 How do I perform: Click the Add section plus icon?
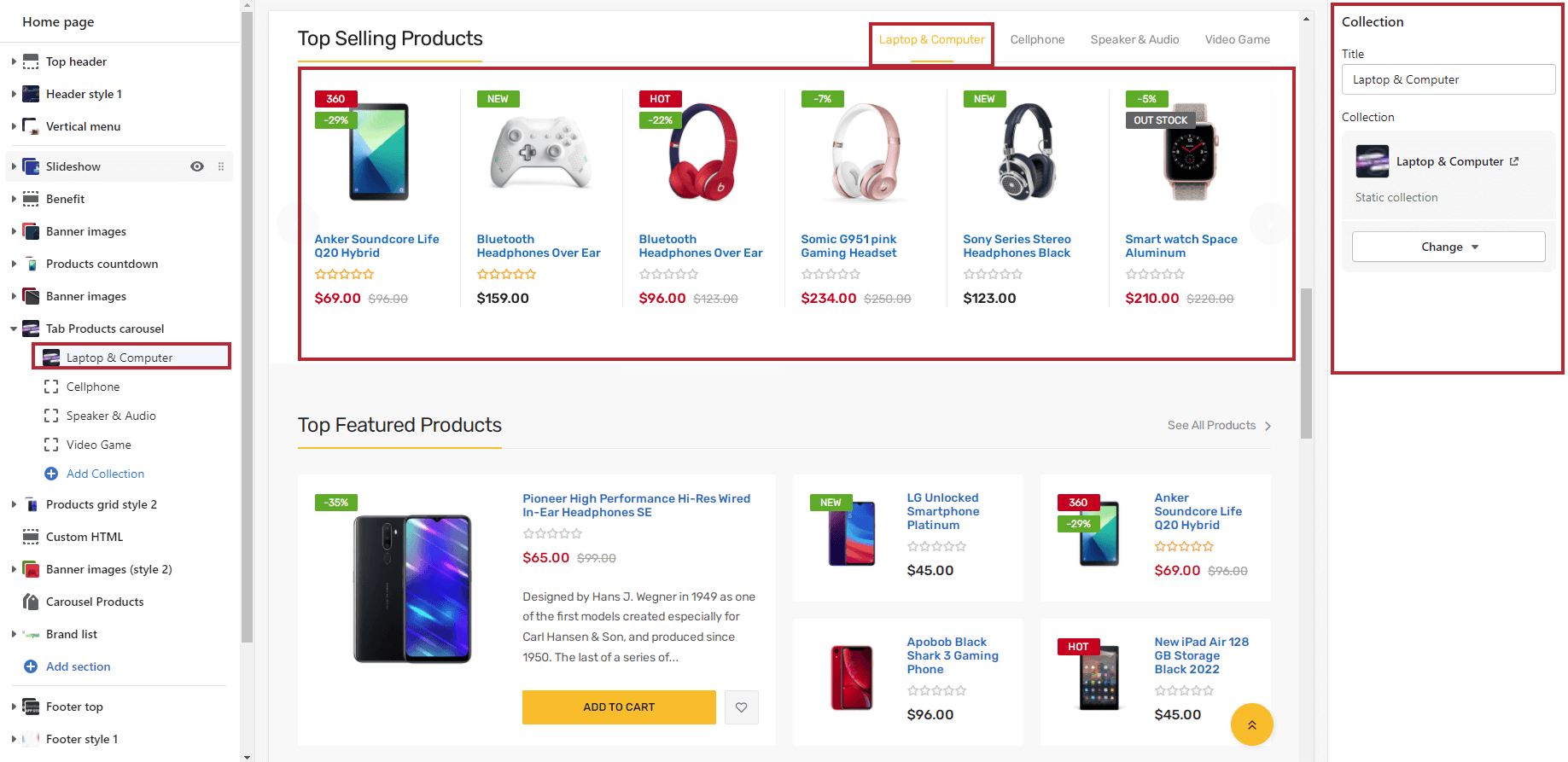(31, 666)
